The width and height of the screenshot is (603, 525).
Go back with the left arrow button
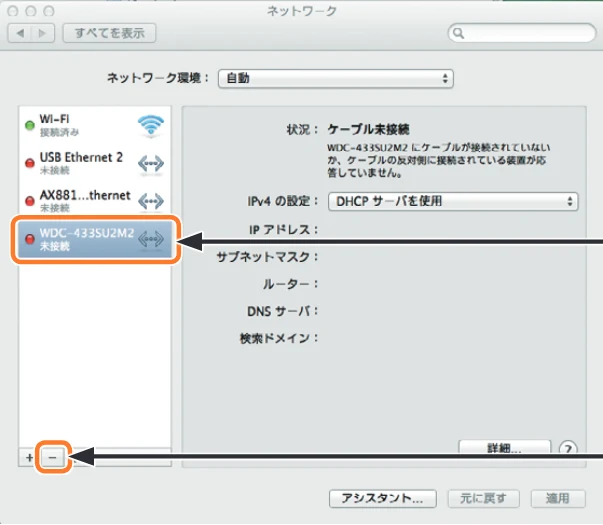20,33
